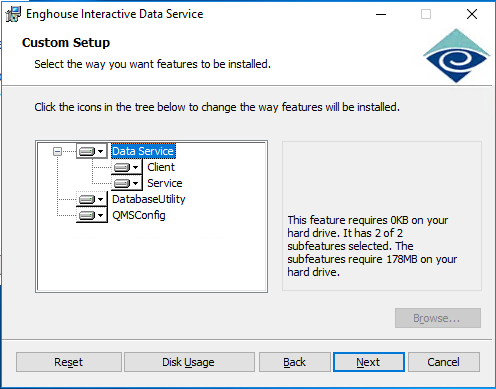Open the Client install option dropdown arrow
This screenshot has width=496, height=389.
[135, 167]
